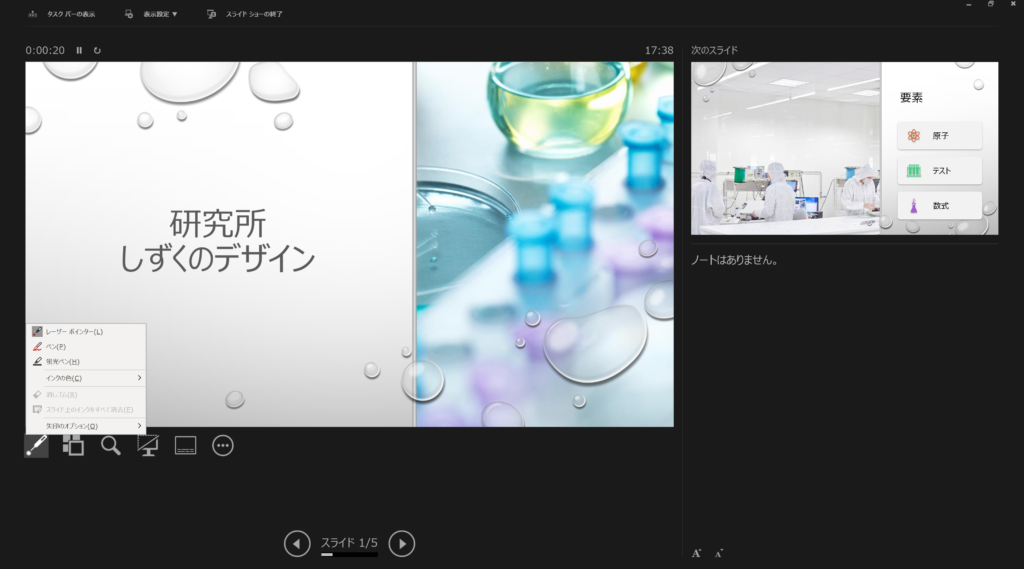This screenshot has width=1024, height=569.
Task: Pause the presentation timer
Action: click(x=79, y=50)
